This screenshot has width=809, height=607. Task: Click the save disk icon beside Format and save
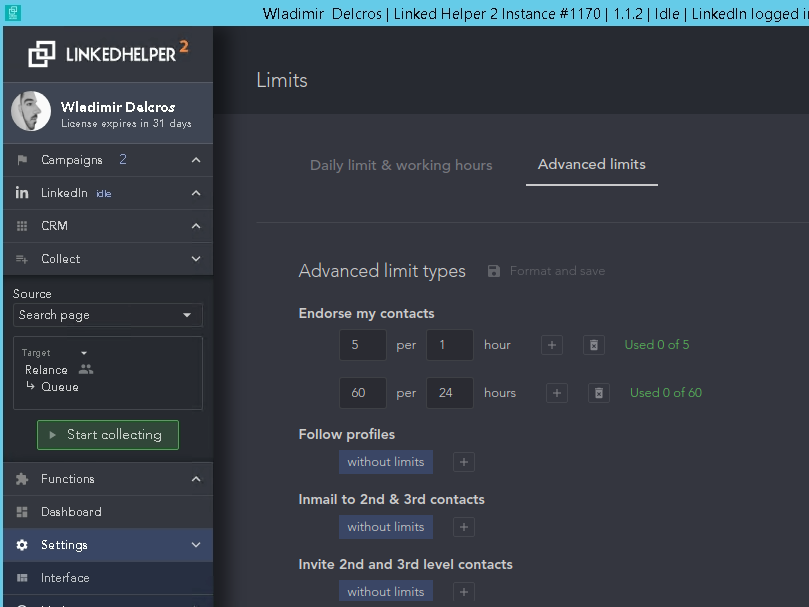[x=494, y=271]
